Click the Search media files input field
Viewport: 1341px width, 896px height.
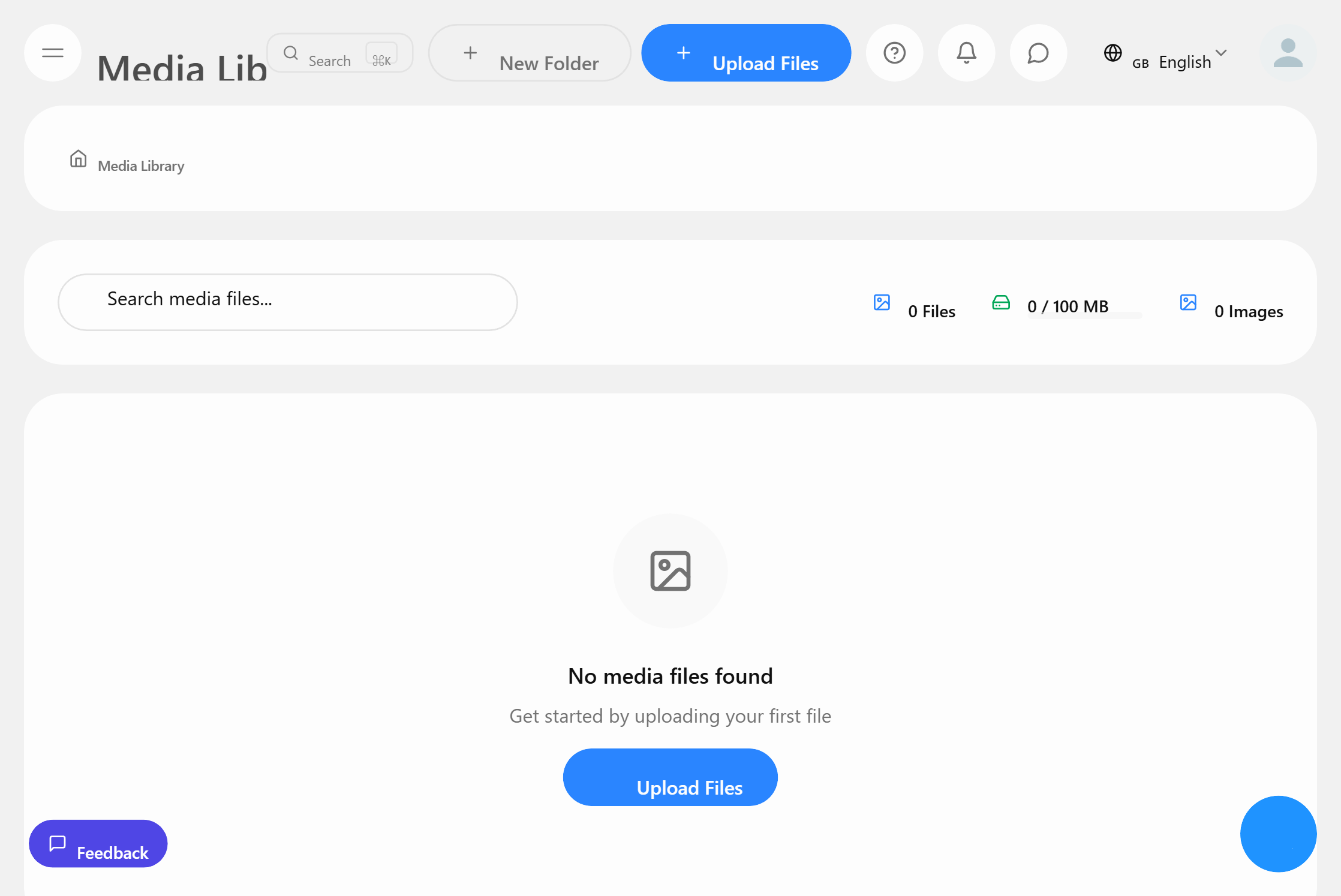pyautogui.click(x=288, y=302)
